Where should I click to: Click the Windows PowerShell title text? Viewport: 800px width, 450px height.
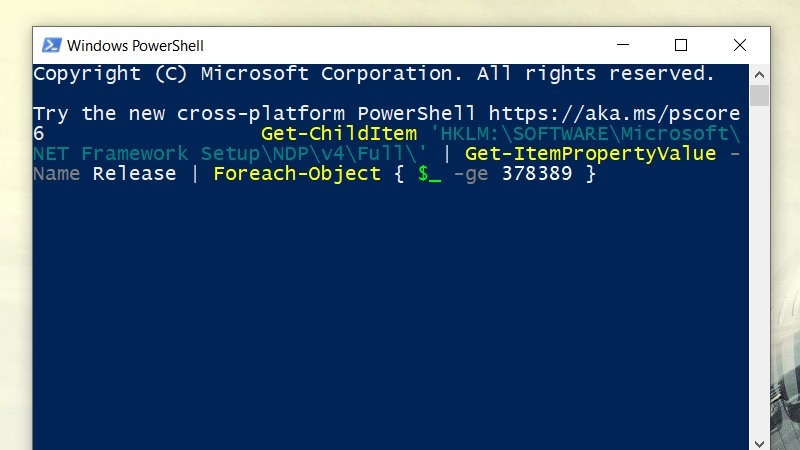coord(135,46)
